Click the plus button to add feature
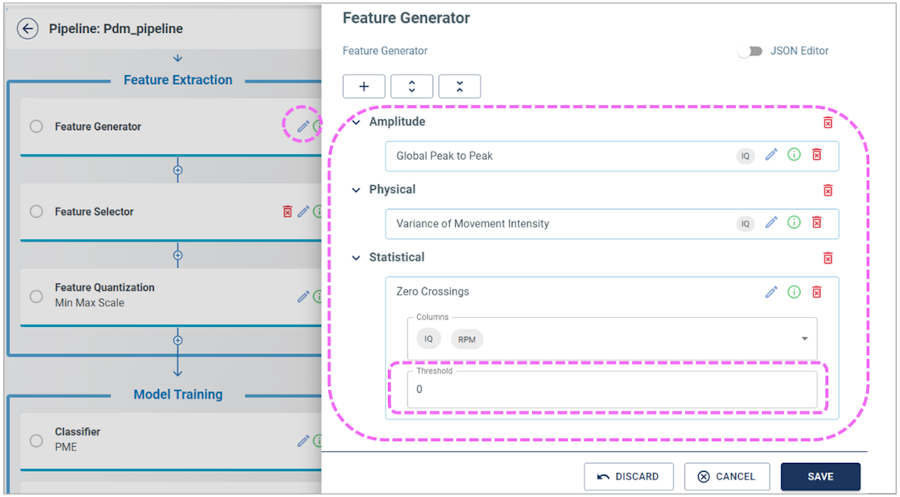 [x=364, y=87]
